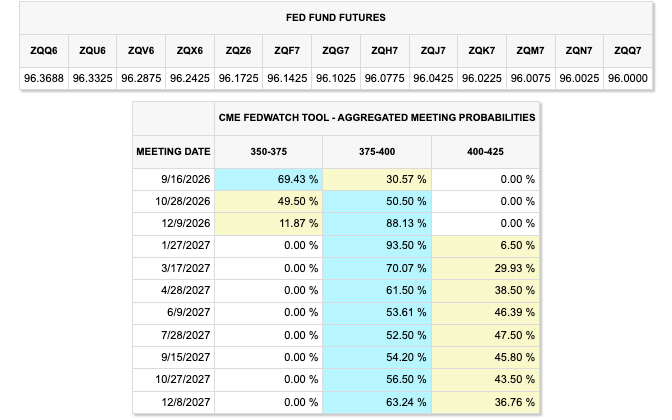Select the 9/15/2027 meeting date
The image size is (672, 420).
(174, 357)
